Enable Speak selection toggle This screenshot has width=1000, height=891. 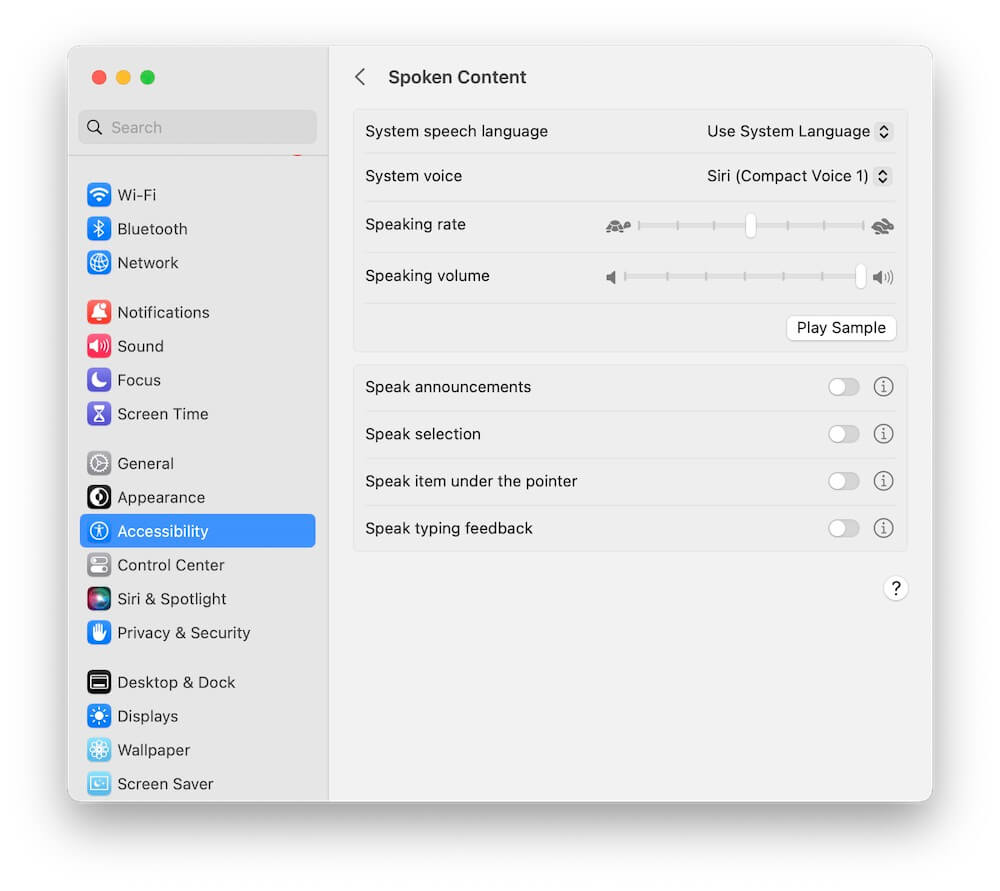844,434
